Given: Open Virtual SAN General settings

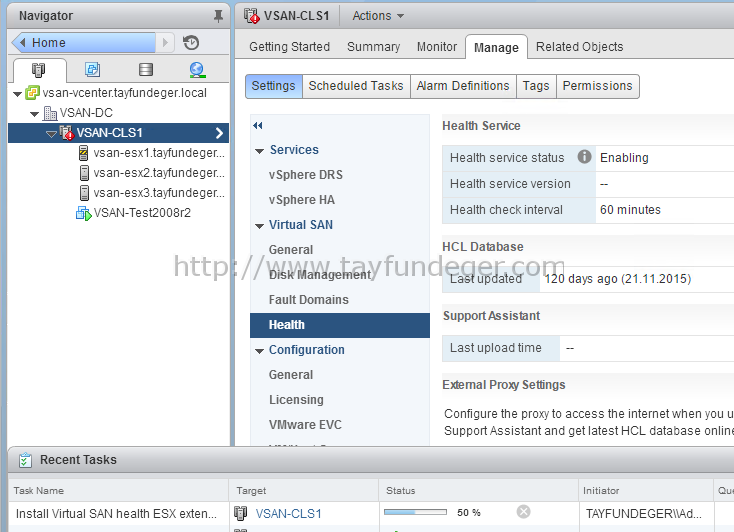Looking at the screenshot, I should 291,250.
